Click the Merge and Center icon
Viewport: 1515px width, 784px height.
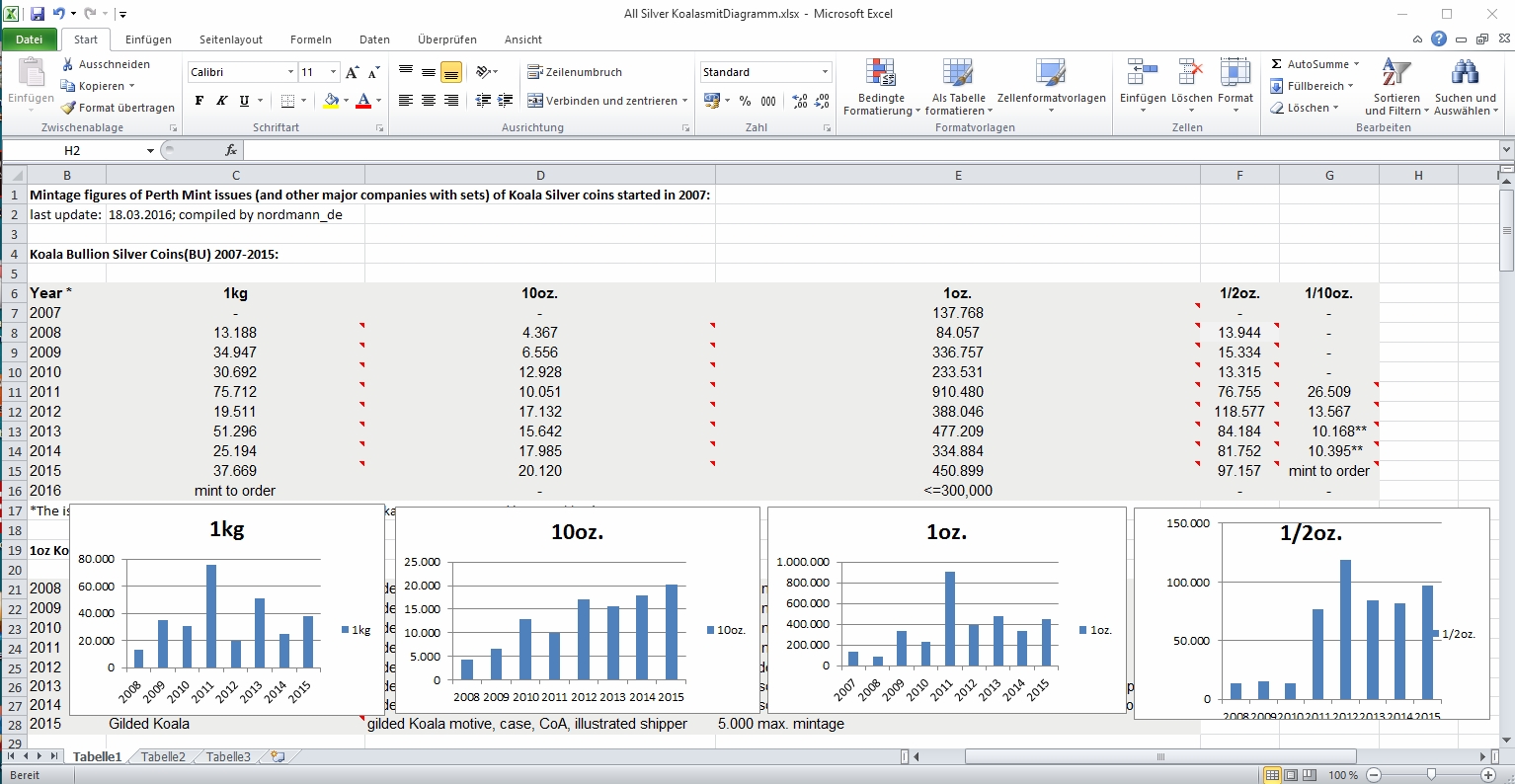pyautogui.click(x=535, y=101)
